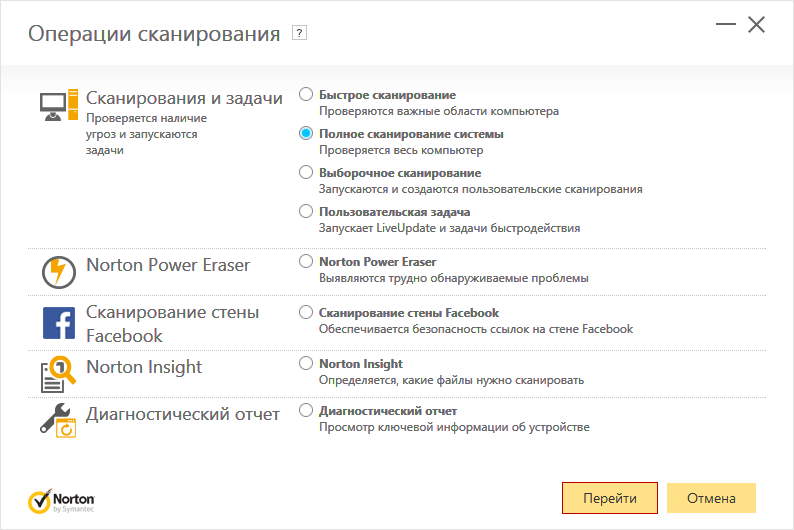Close the scan operations dialog
Viewport: 794px width, 530px height.
coord(757,24)
